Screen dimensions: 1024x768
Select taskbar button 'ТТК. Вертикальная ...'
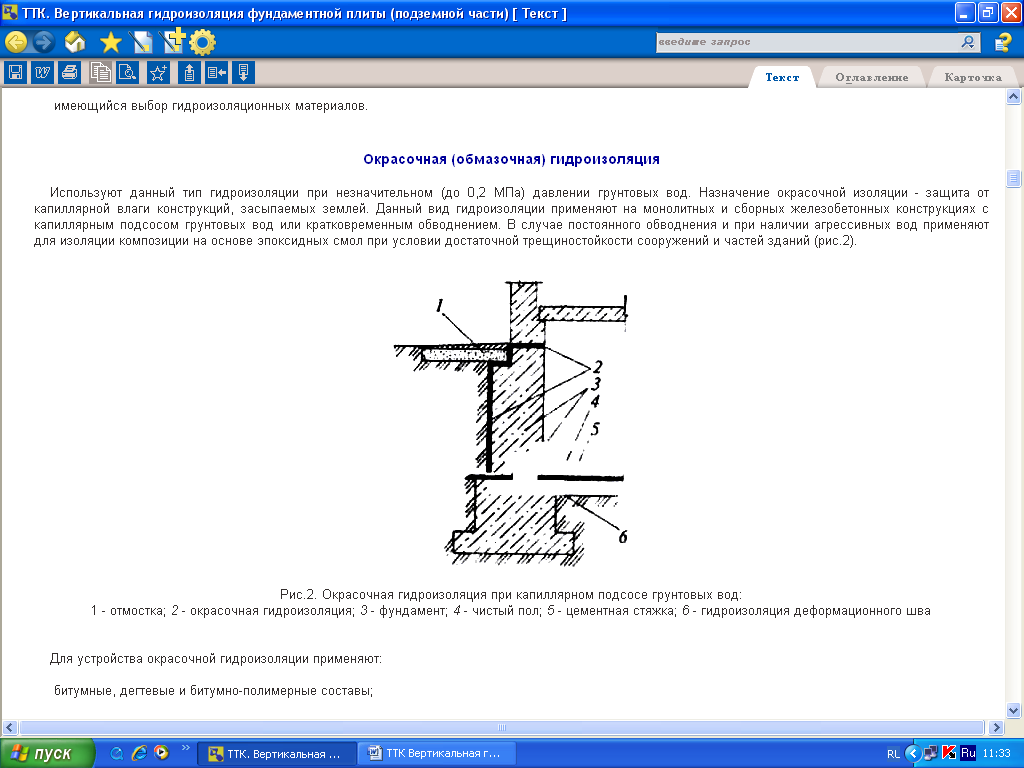(x=277, y=754)
